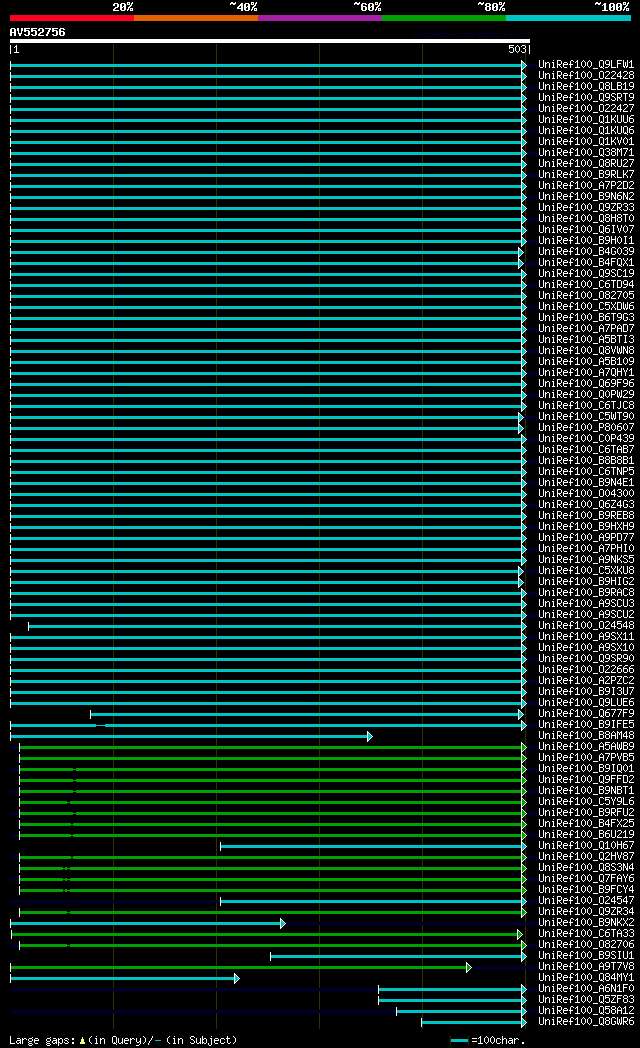Select label UniRef100_A9NKS5

[586, 559]
